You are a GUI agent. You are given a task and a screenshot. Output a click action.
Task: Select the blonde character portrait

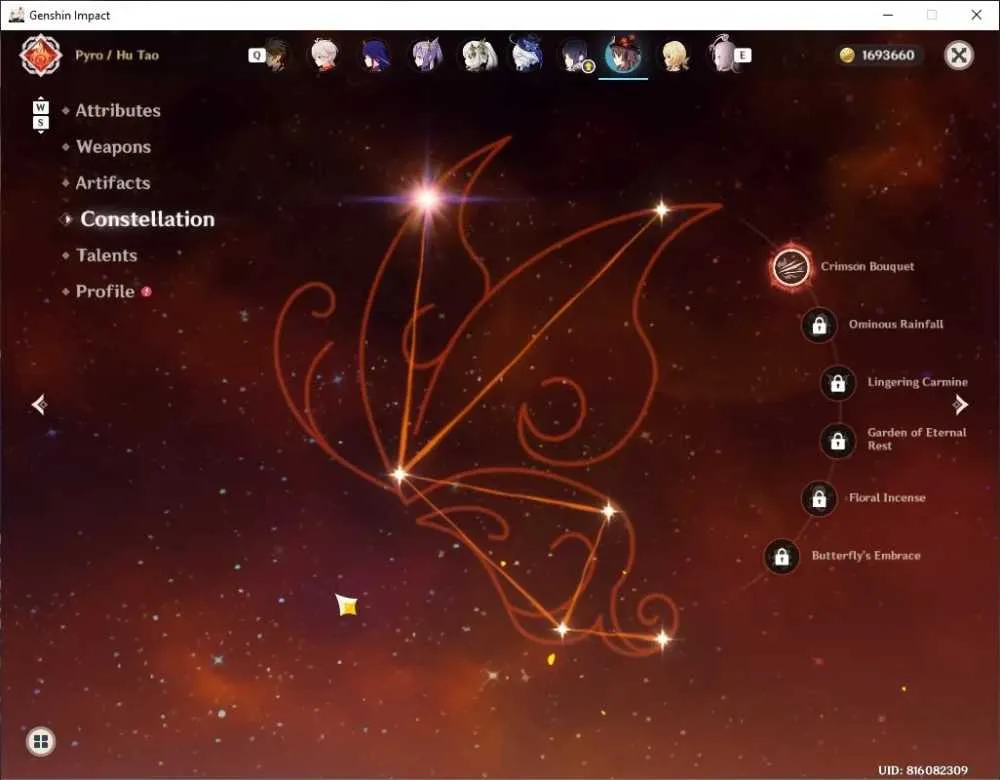coord(674,55)
